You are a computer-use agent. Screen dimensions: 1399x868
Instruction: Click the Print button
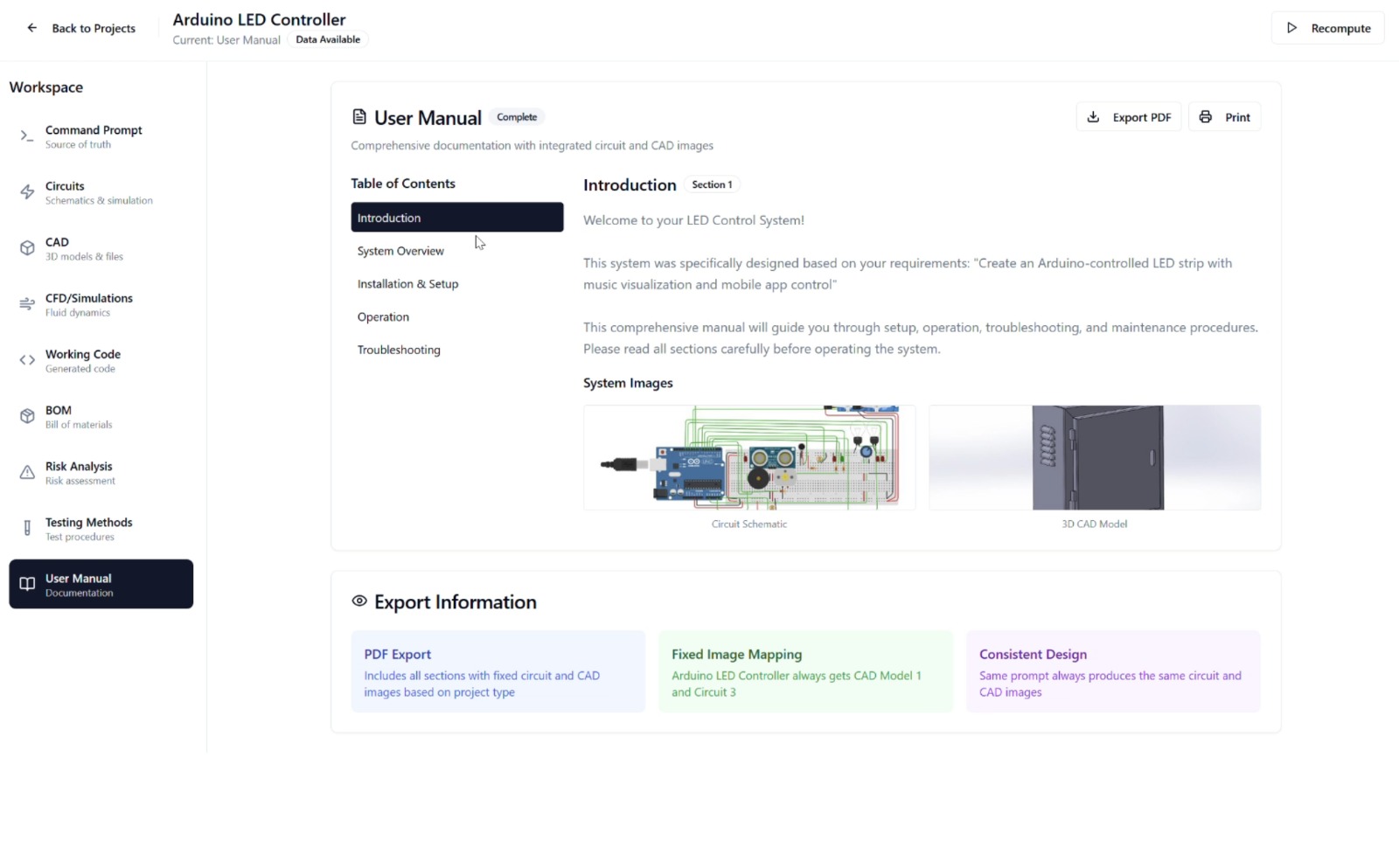(x=1224, y=117)
